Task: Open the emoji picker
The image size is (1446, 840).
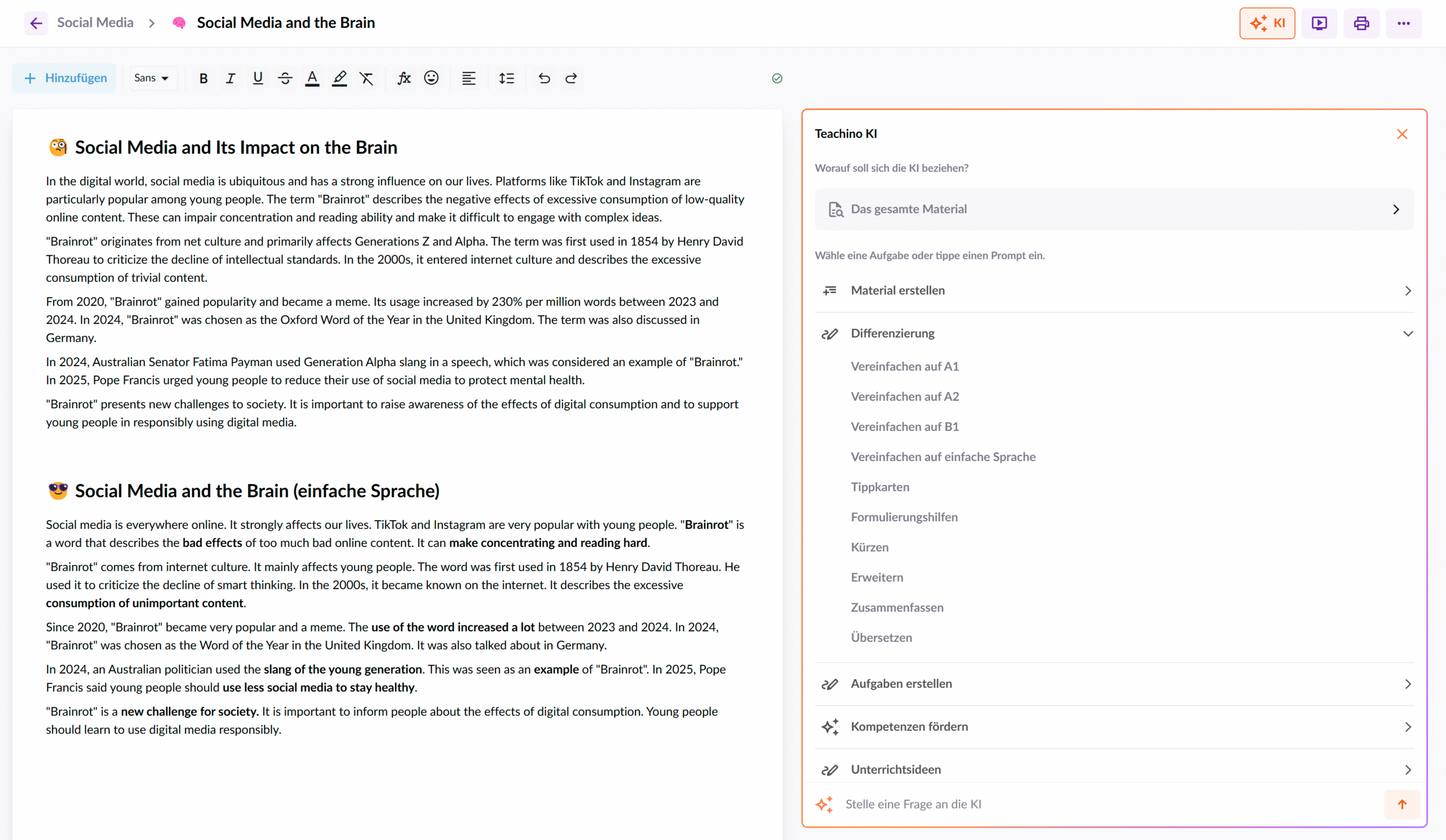Action: 431,79
